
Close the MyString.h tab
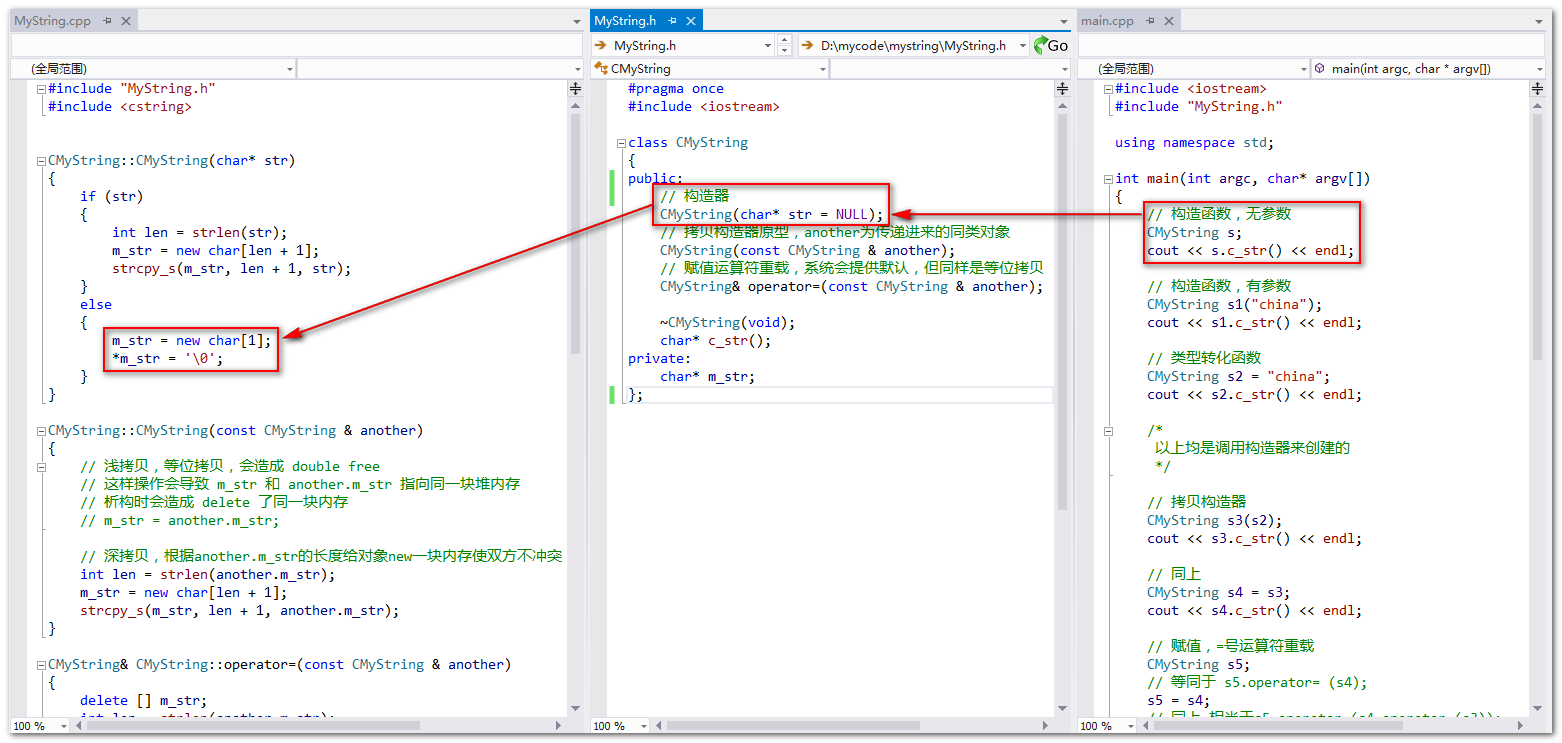click(691, 20)
